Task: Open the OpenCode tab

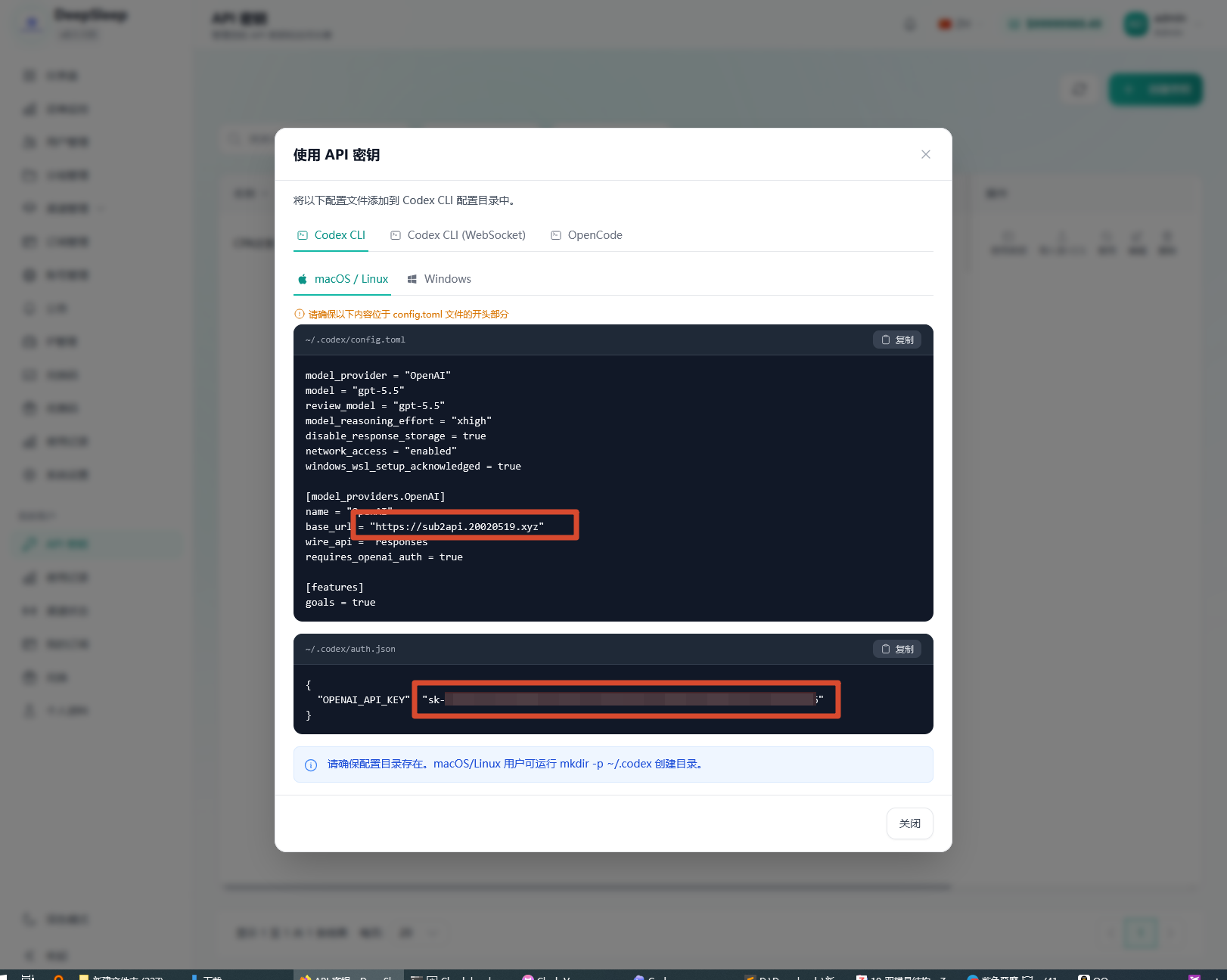Action: pyautogui.click(x=586, y=235)
